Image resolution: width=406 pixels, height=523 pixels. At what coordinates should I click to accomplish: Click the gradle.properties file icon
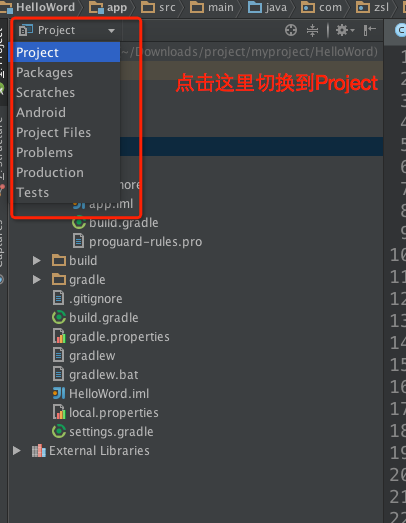coord(59,336)
